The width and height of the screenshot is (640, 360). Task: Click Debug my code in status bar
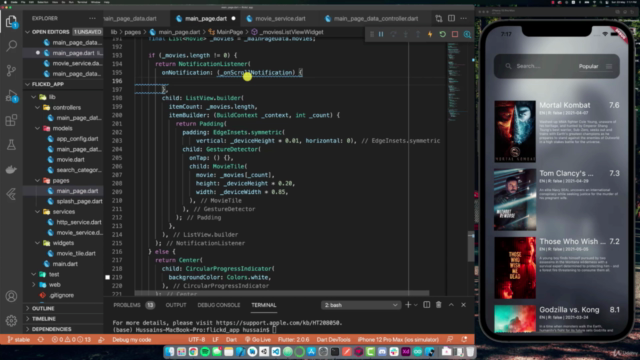tap(131, 340)
